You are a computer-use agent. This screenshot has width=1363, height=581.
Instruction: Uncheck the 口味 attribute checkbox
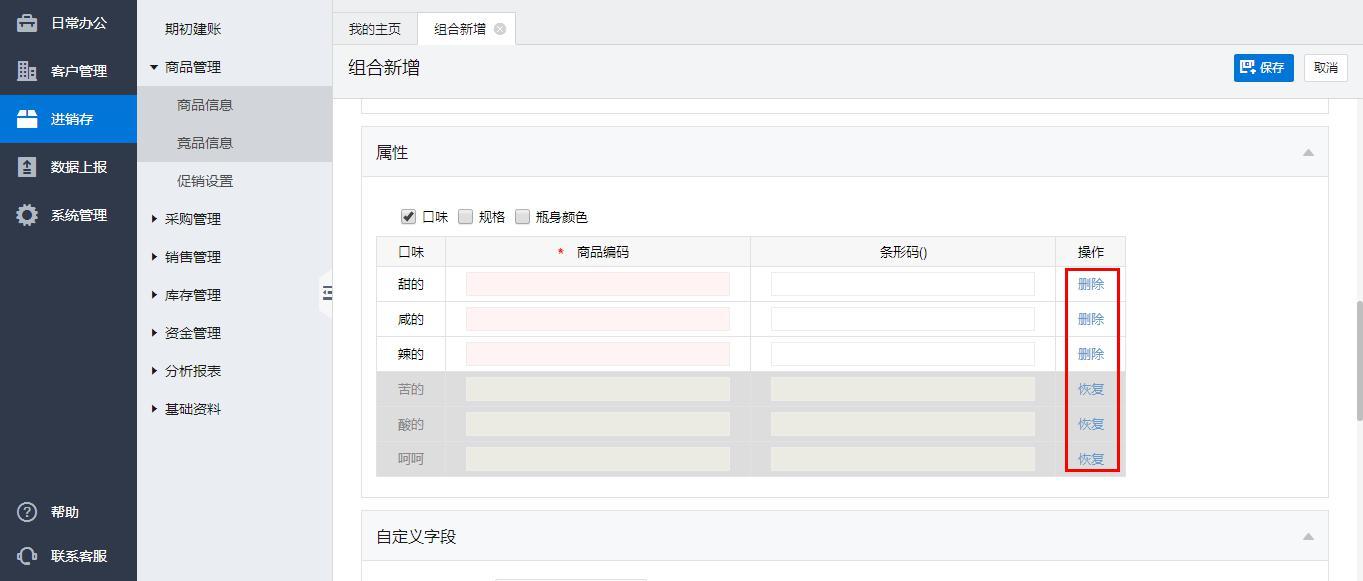click(408, 216)
